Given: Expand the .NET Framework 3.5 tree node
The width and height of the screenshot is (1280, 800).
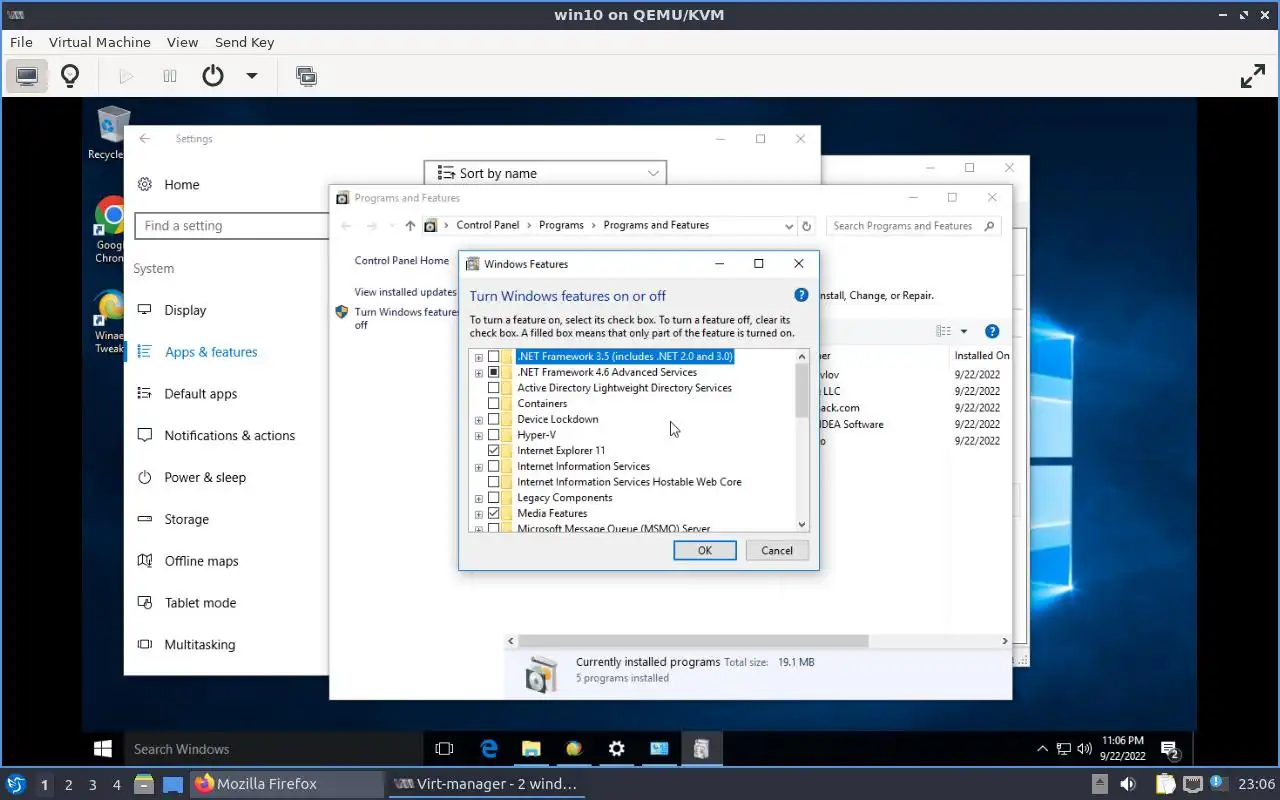Looking at the screenshot, I should [x=479, y=357].
